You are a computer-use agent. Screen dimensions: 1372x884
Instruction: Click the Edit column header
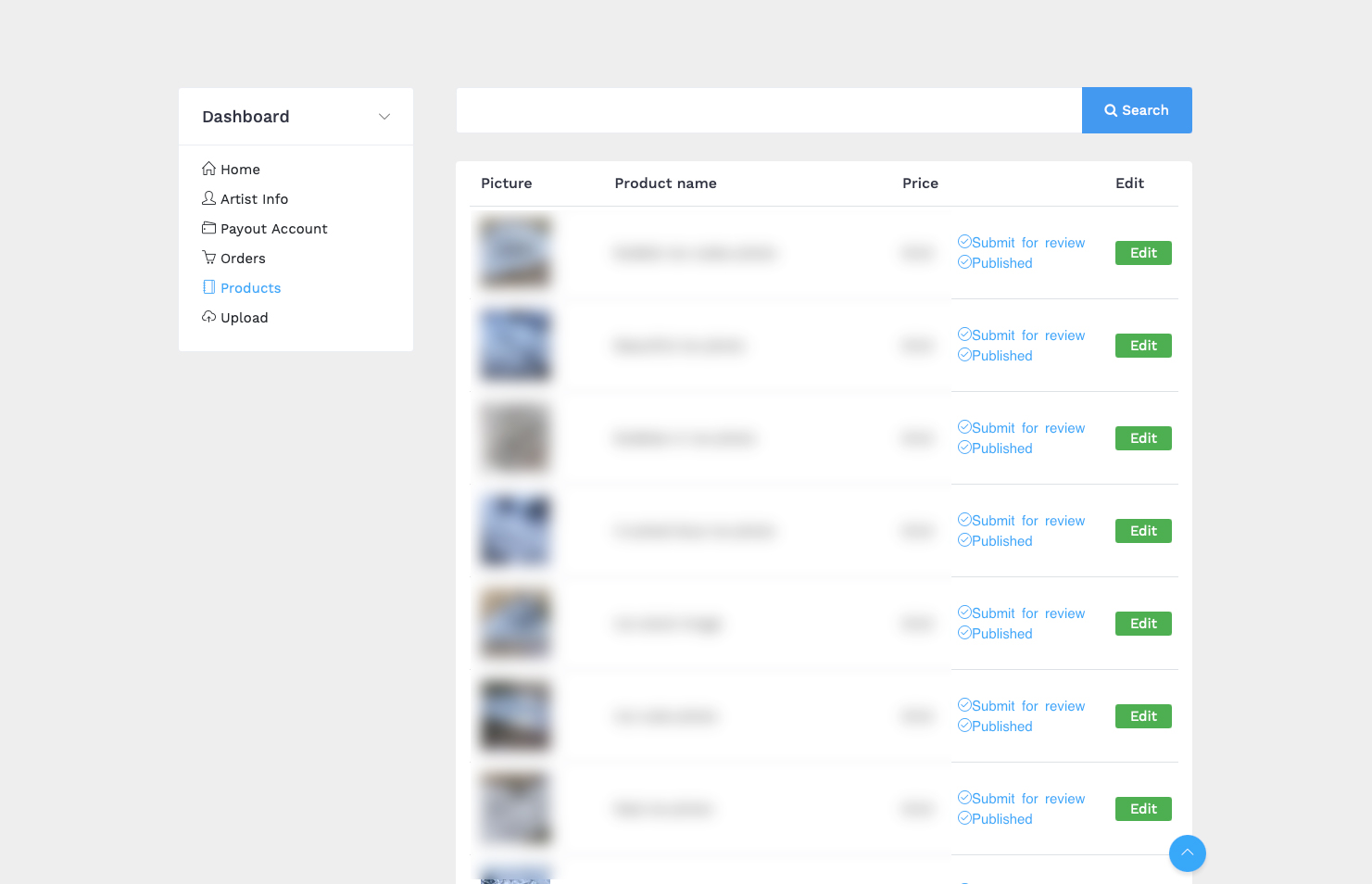pyautogui.click(x=1129, y=183)
